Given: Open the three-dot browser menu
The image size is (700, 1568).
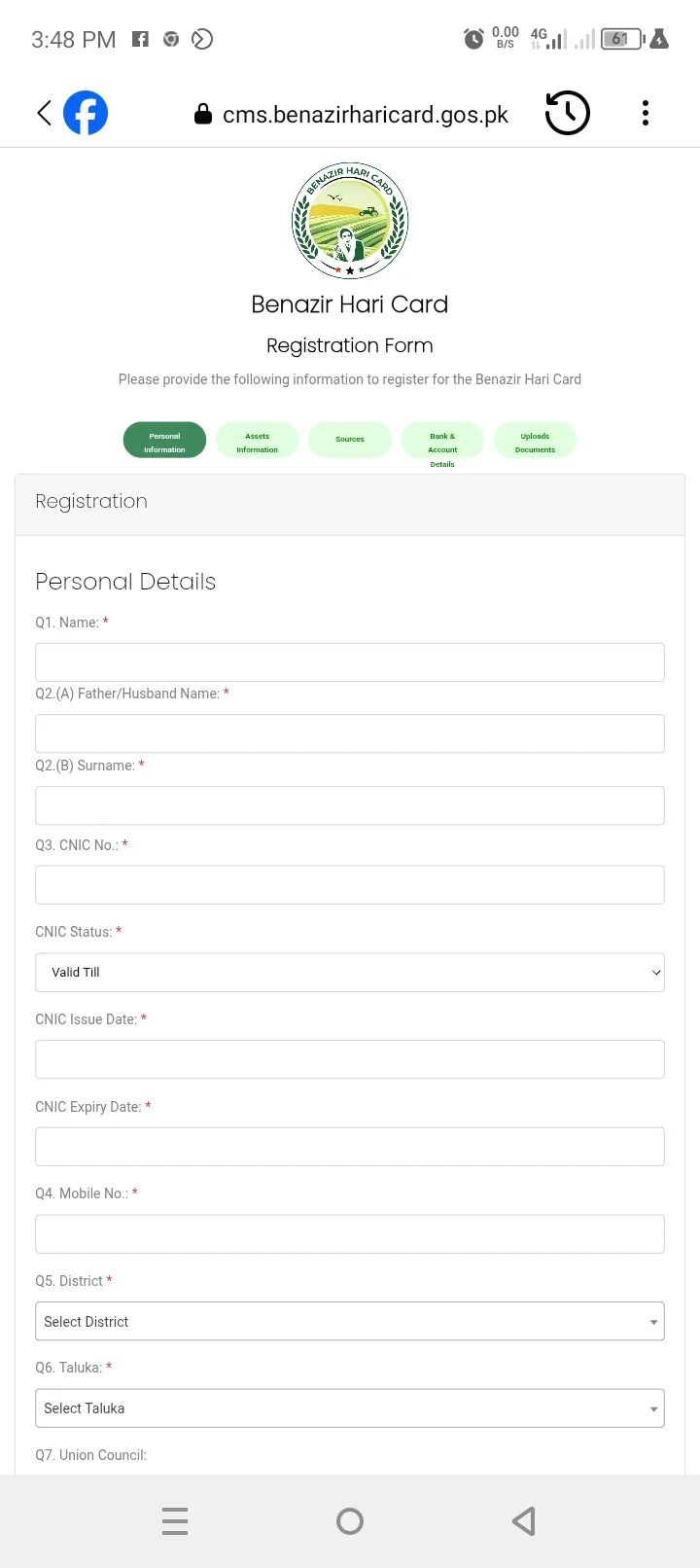Looking at the screenshot, I should [x=646, y=114].
